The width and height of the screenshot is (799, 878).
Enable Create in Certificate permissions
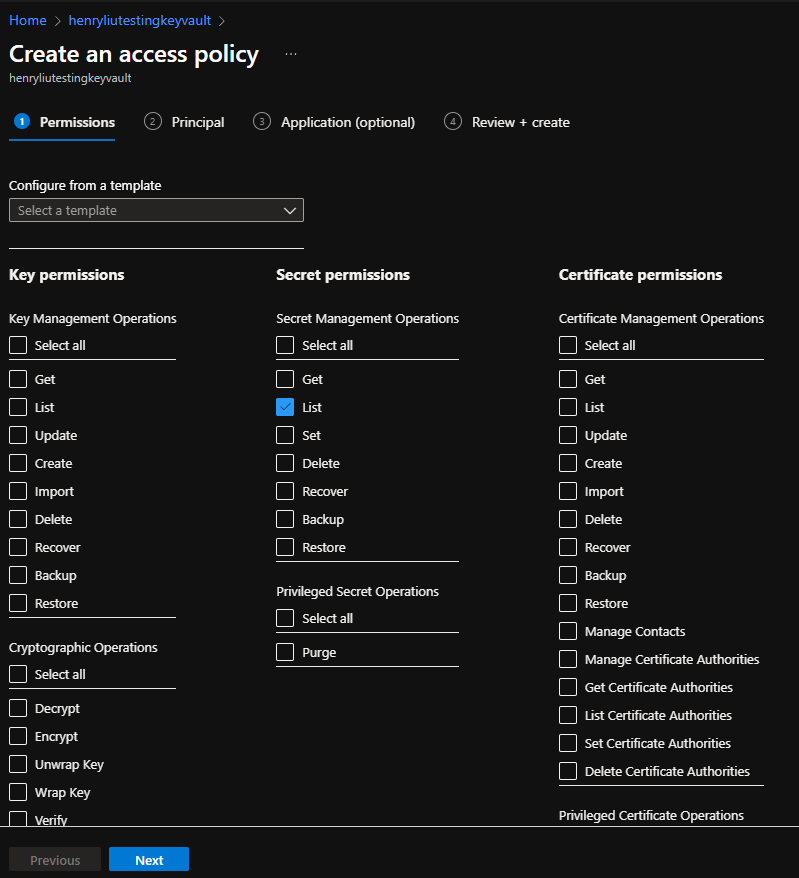[568, 463]
